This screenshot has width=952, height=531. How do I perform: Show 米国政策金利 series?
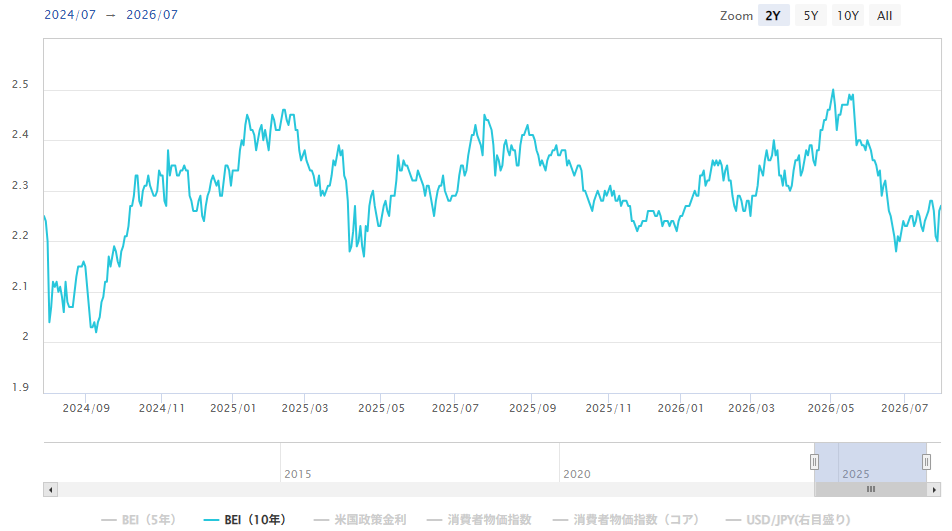[359, 519]
